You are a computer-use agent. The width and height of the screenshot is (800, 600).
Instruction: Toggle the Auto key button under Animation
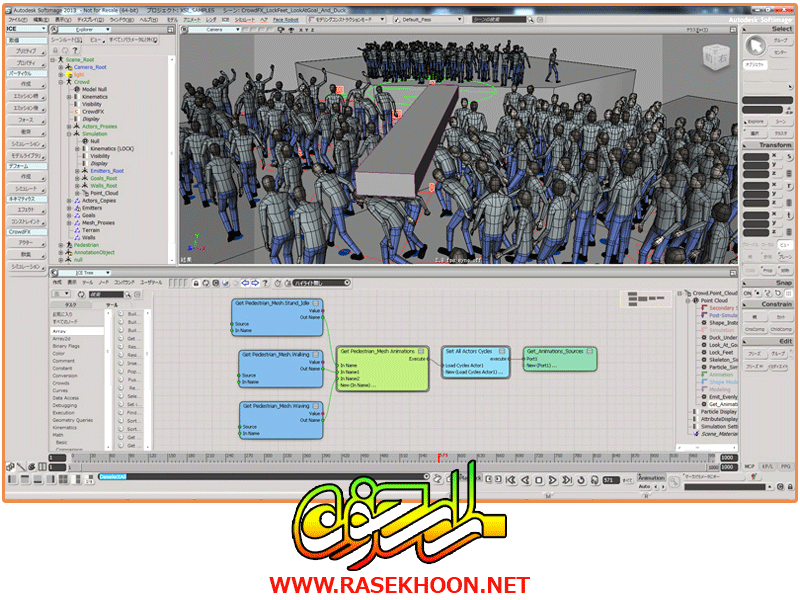click(x=644, y=487)
